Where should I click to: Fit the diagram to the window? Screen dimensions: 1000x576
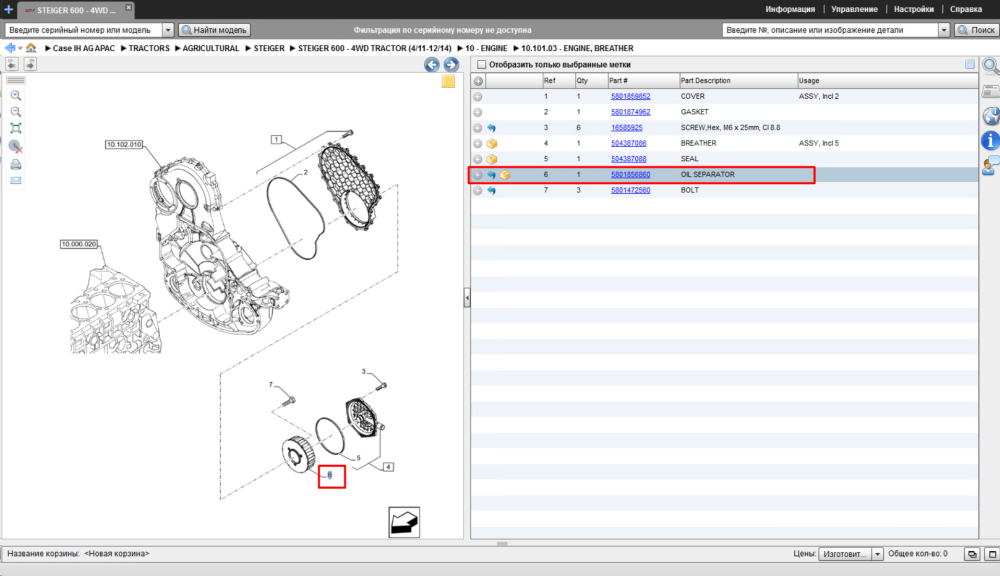(16, 128)
